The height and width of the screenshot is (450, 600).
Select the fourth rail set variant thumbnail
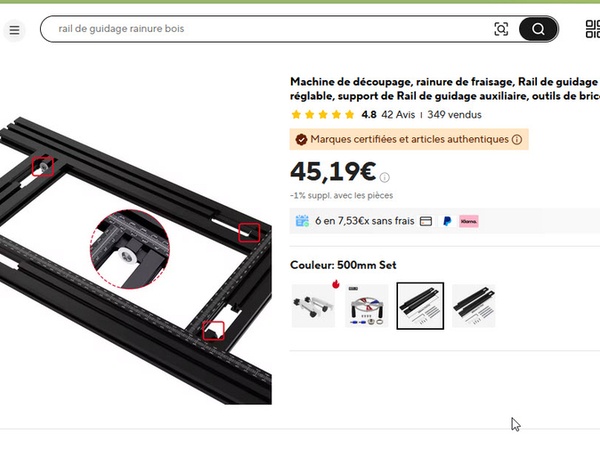pyautogui.click(x=474, y=306)
